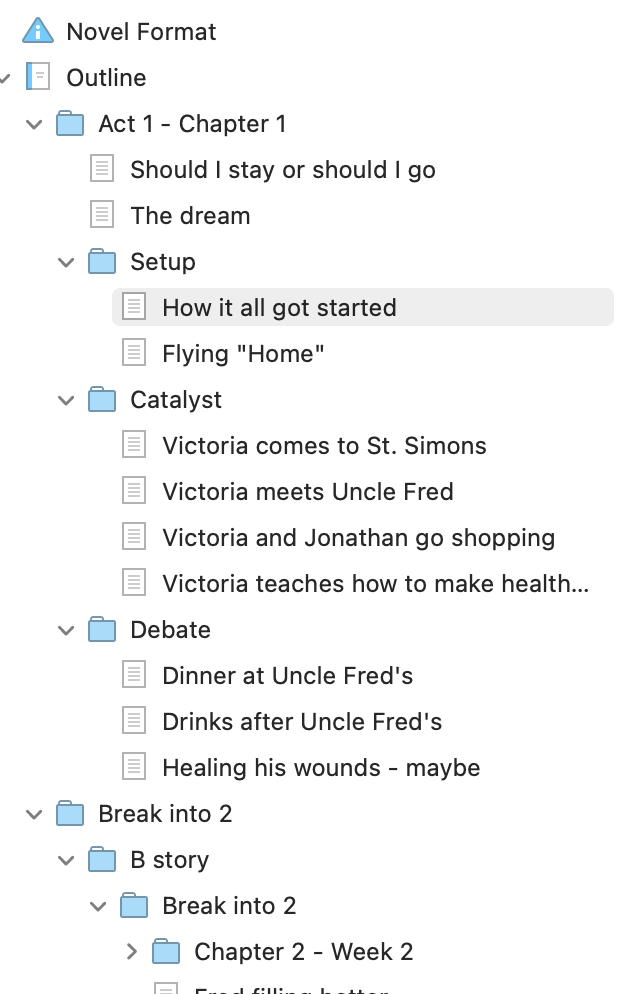
Task: Click the Catalyst folder icon
Action: (102, 400)
